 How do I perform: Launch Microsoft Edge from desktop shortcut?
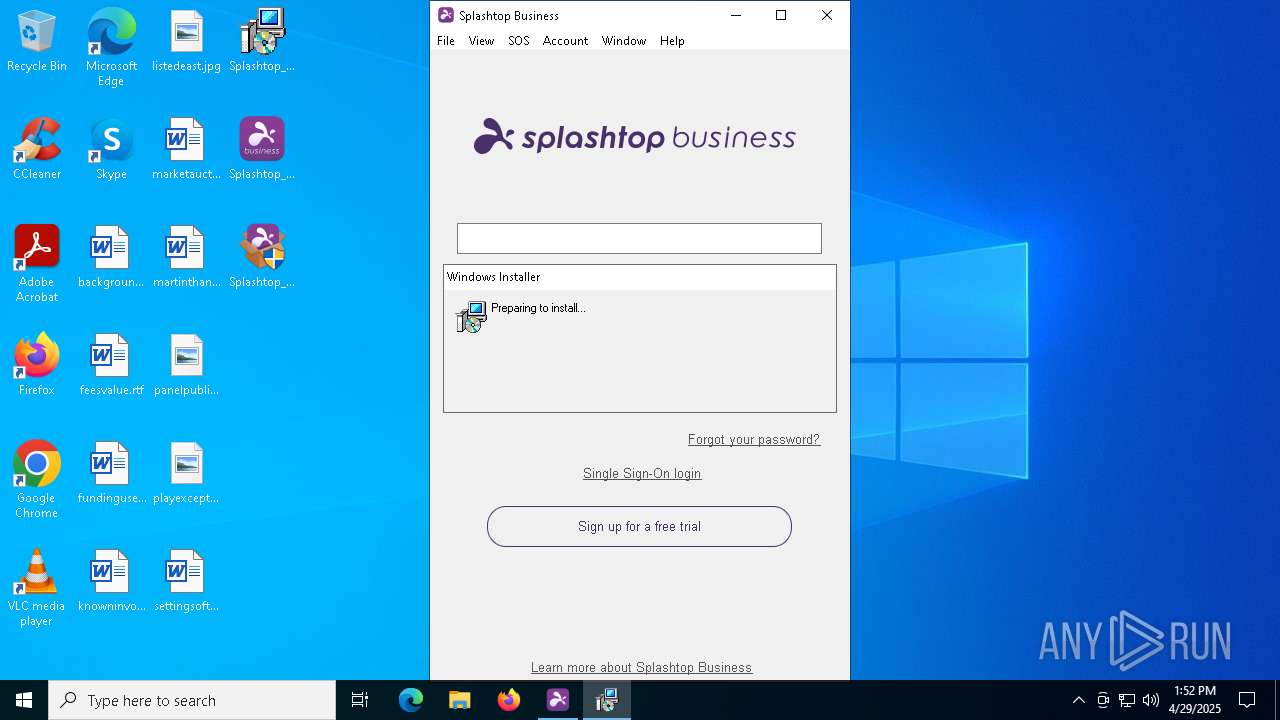111,48
